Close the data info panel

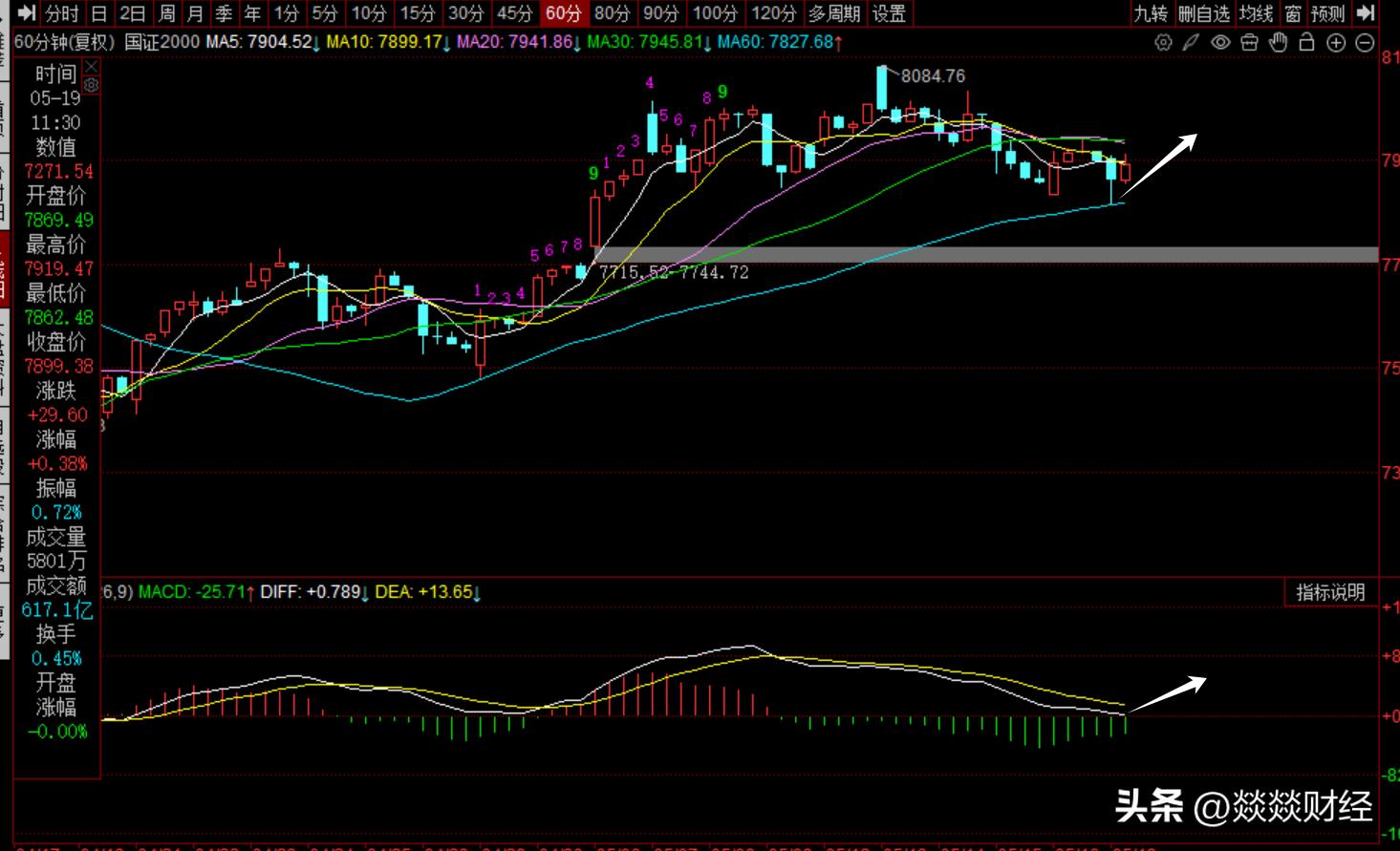point(91,67)
